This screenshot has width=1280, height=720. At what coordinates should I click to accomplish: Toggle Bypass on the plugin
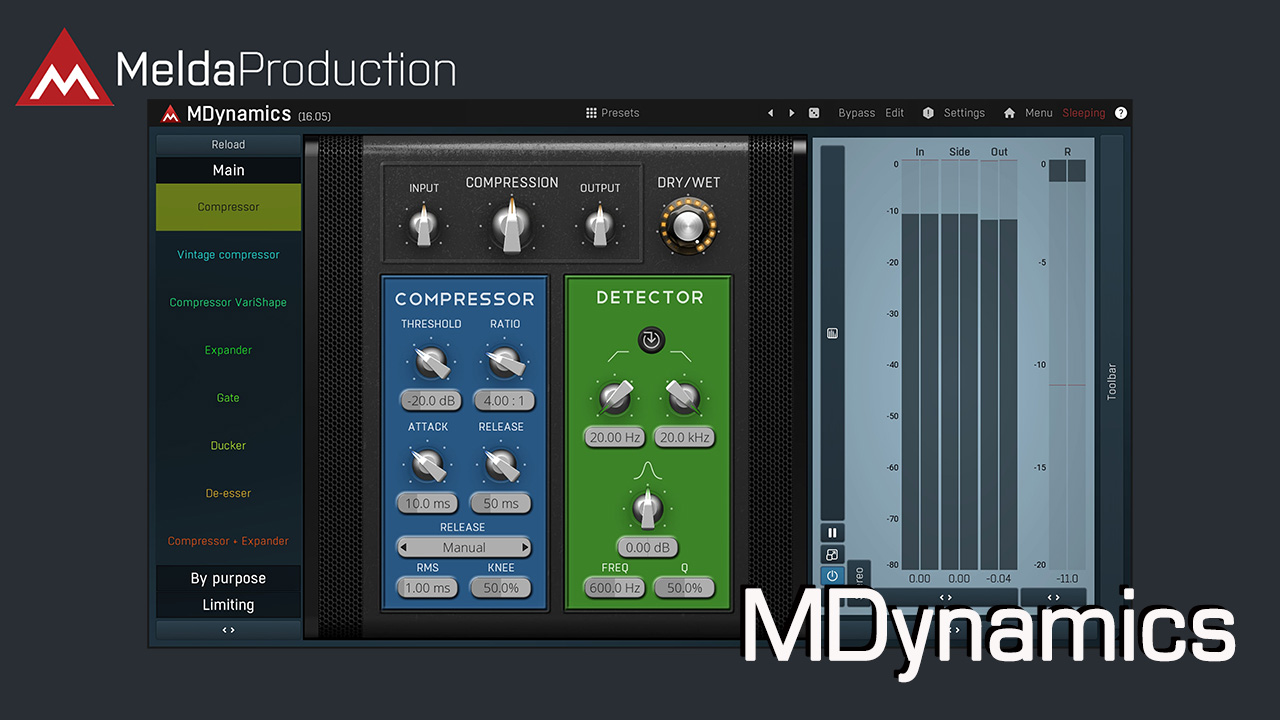[856, 113]
